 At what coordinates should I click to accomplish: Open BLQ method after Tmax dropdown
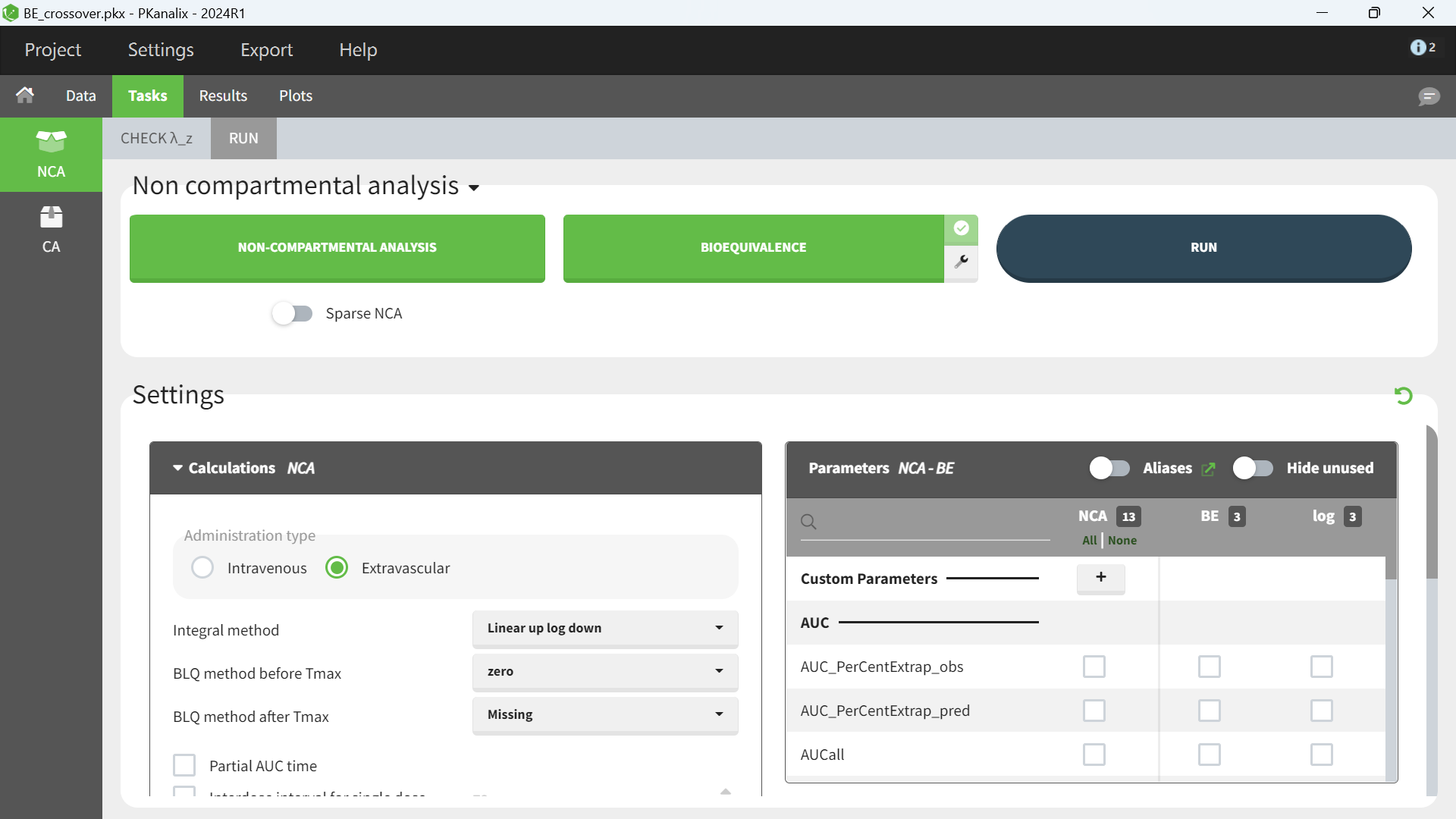tap(604, 714)
